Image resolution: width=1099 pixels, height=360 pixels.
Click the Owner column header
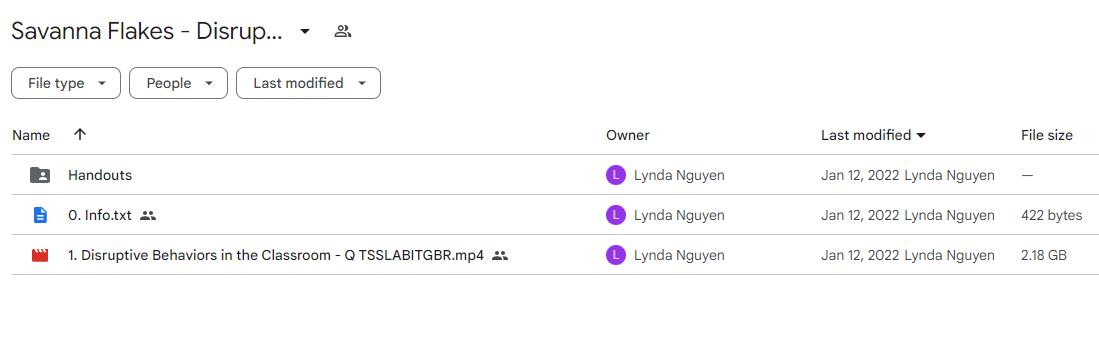coord(628,135)
